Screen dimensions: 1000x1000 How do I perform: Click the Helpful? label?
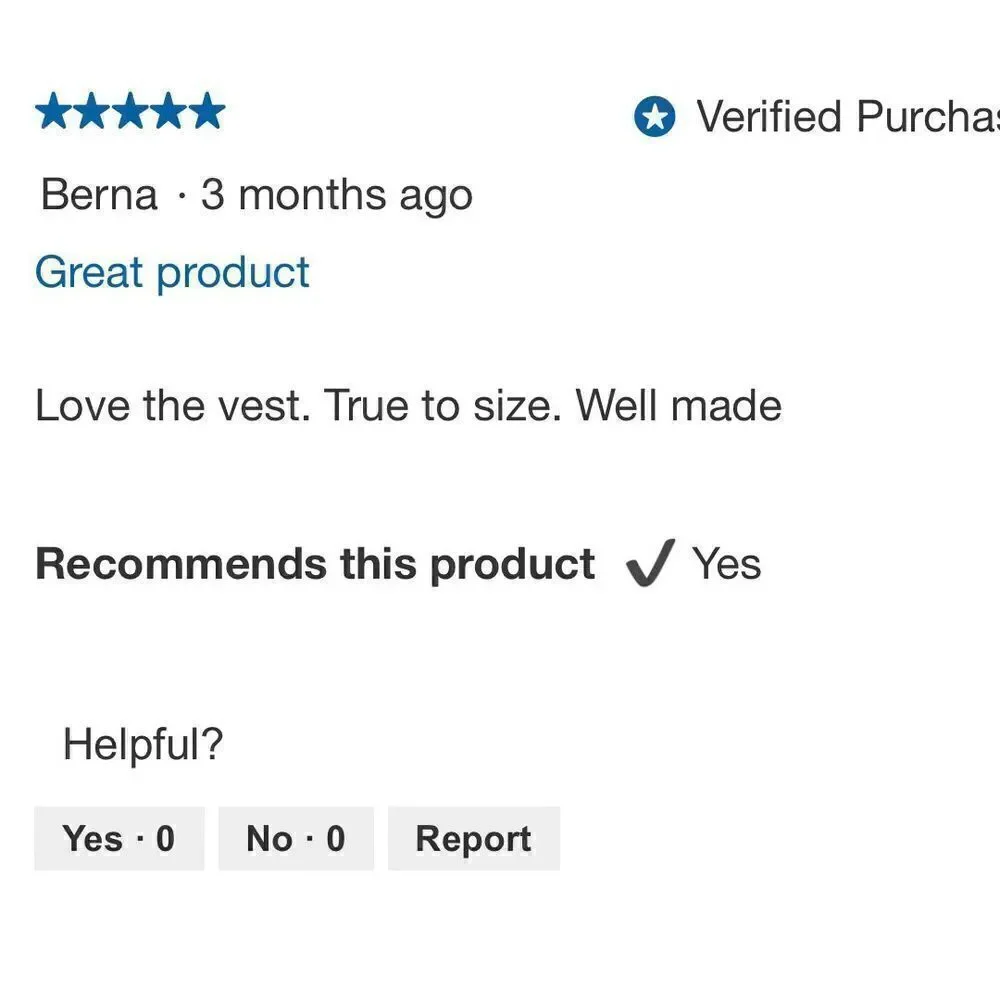tap(143, 744)
